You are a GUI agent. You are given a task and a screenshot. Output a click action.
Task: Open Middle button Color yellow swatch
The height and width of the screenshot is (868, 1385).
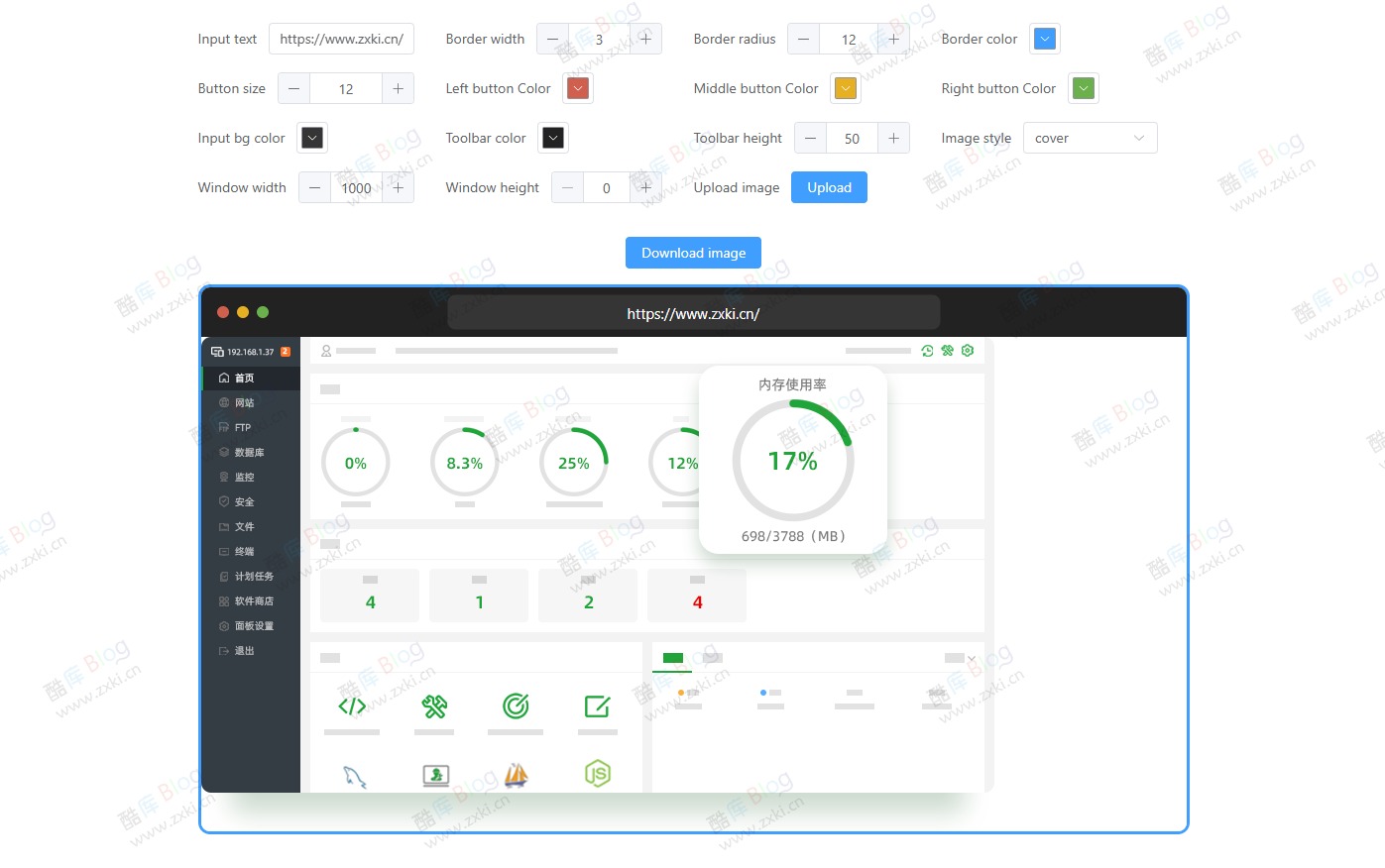pos(845,88)
